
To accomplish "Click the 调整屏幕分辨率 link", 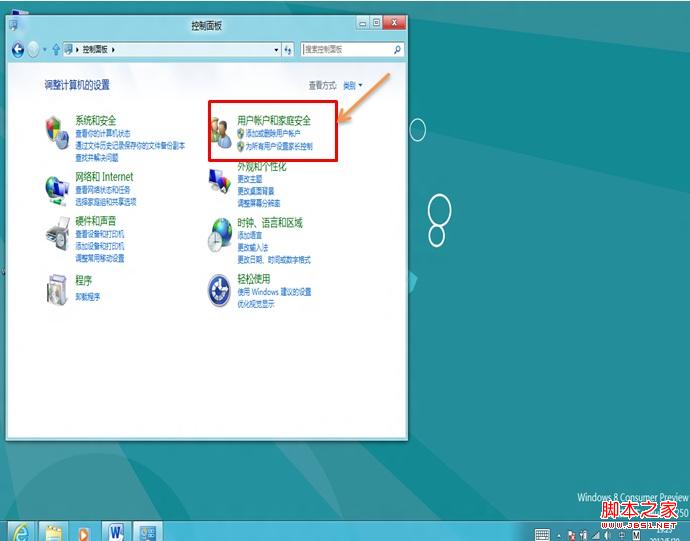I will pos(259,203).
